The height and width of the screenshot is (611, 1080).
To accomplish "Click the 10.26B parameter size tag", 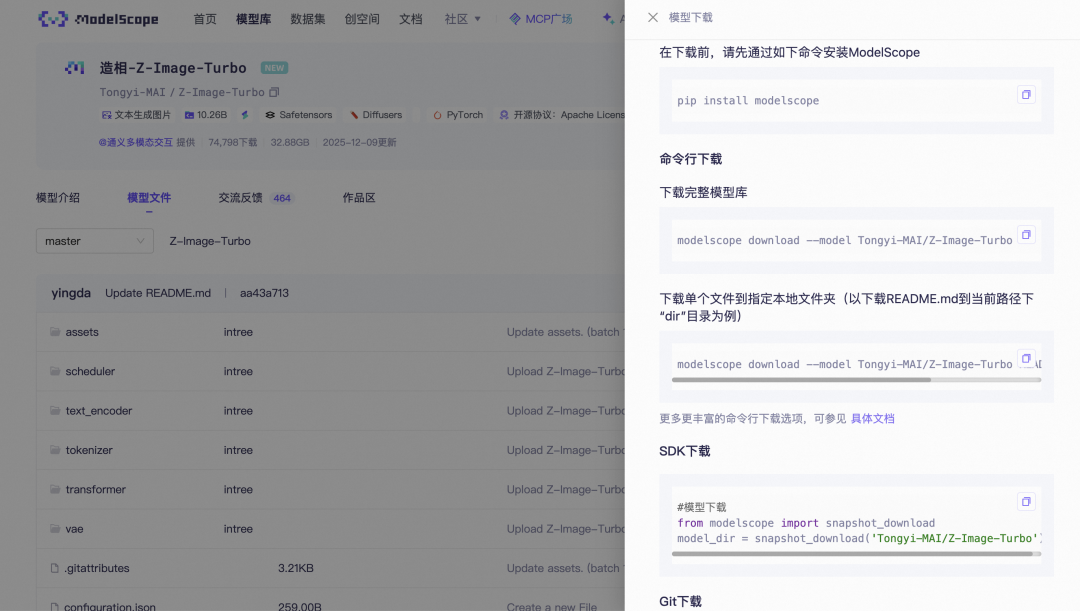I will [x=206, y=115].
